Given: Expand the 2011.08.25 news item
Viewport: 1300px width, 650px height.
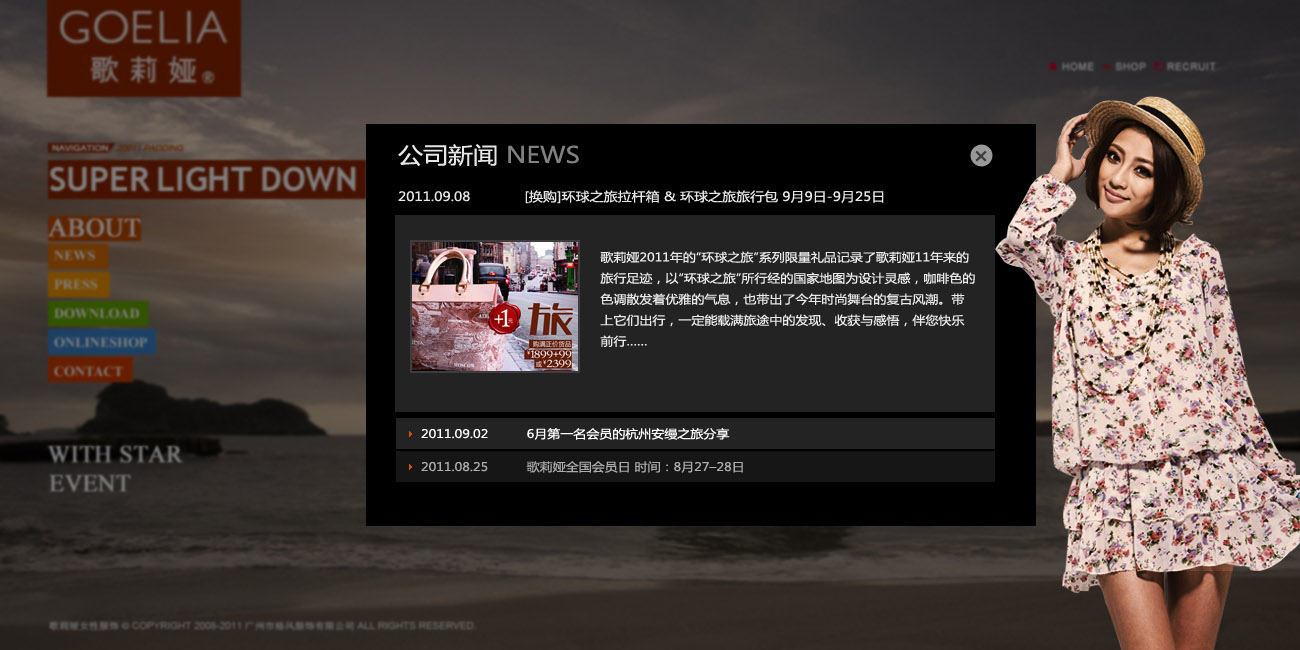Looking at the screenshot, I should pyautogui.click(x=695, y=467).
